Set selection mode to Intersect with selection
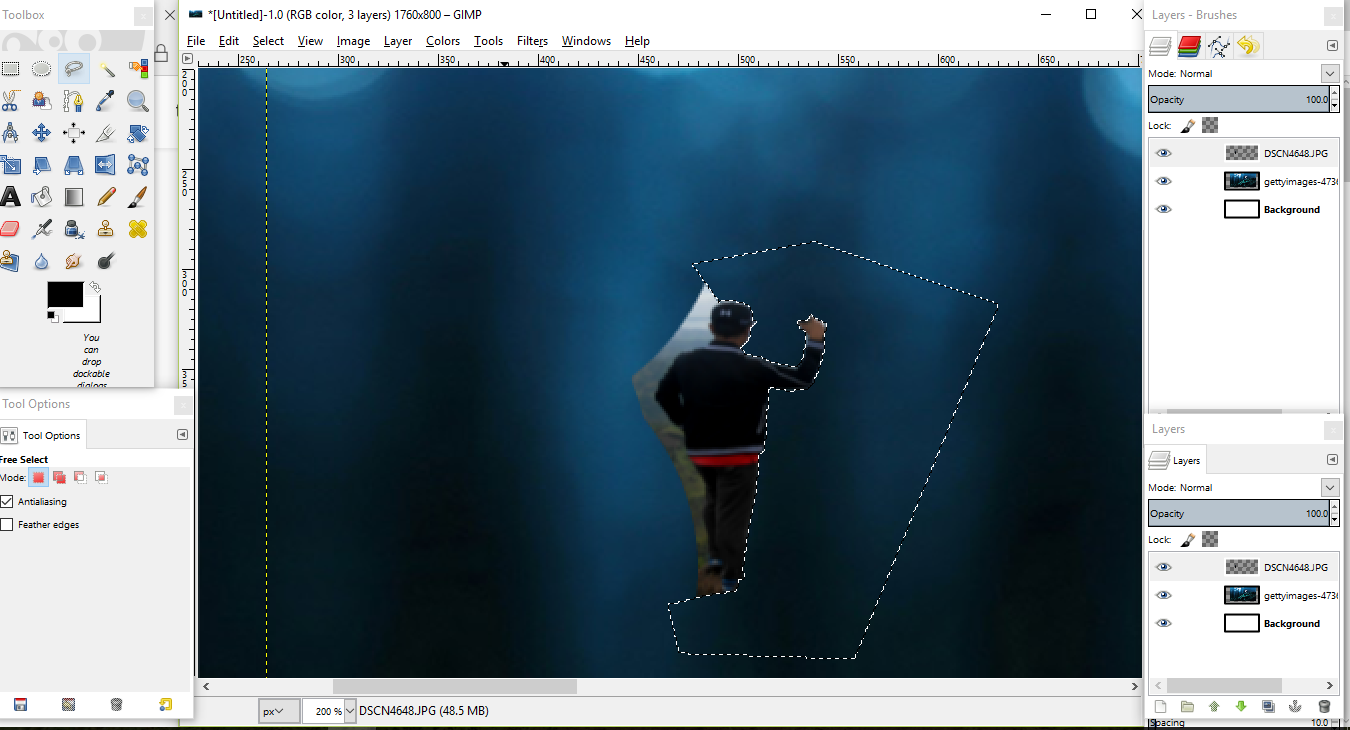This screenshot has width=1350, height=730. coord(101,477)
